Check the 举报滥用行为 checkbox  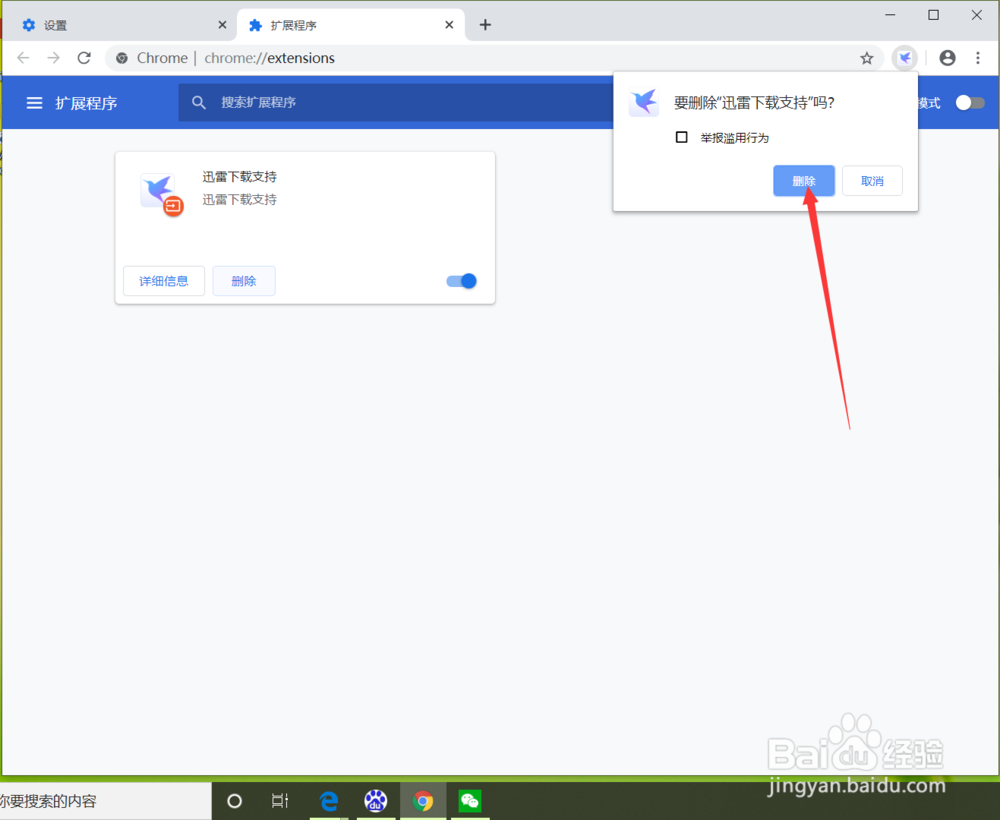[x=681, y=137]
